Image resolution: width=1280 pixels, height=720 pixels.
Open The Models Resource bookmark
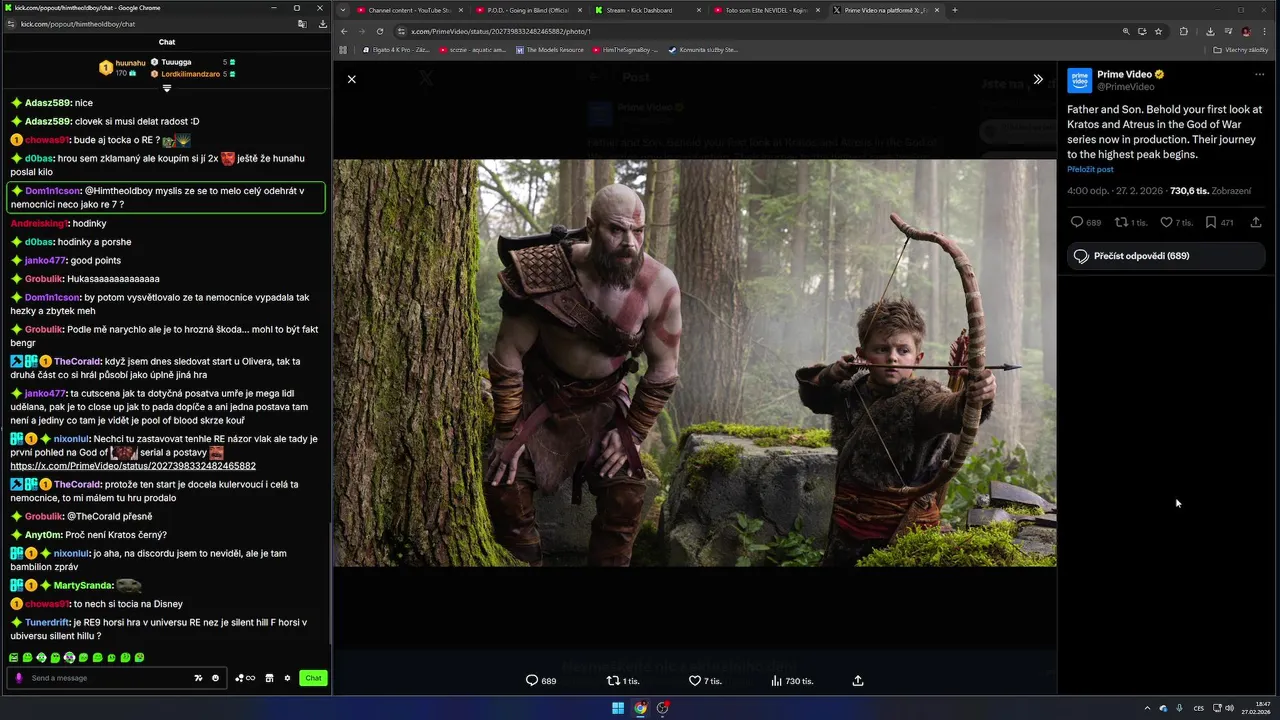pos(549,49)
